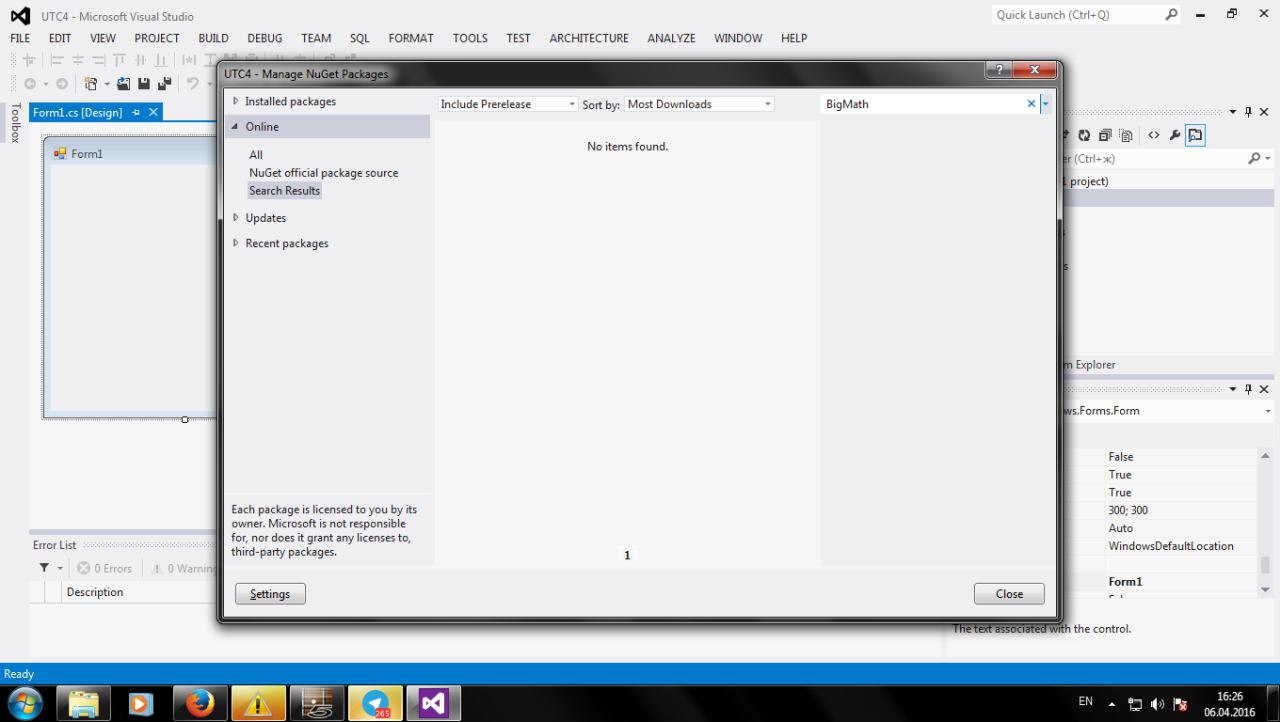Click Refresh icon in Solution Explorer toolbar
Viewport: 1280px width, 722px height.
1083,136
